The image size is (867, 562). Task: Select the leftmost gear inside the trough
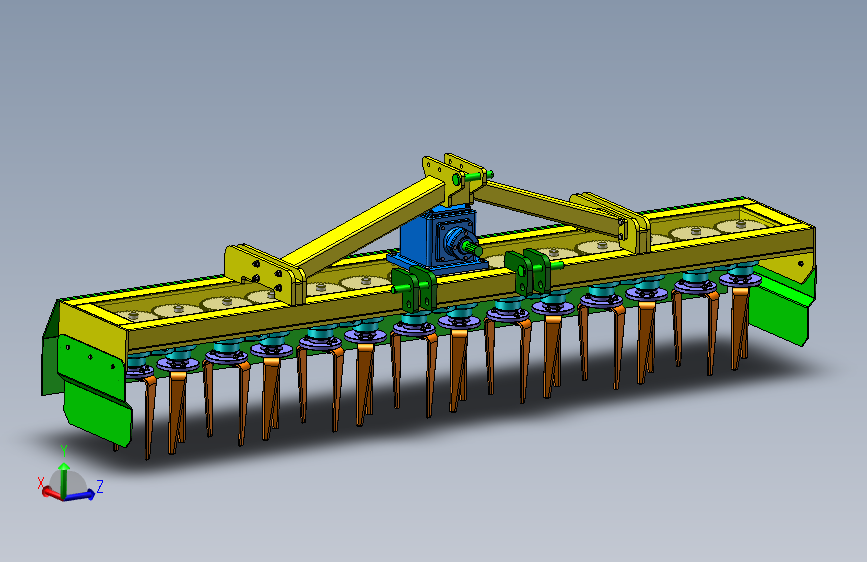[x=134, y=316]
